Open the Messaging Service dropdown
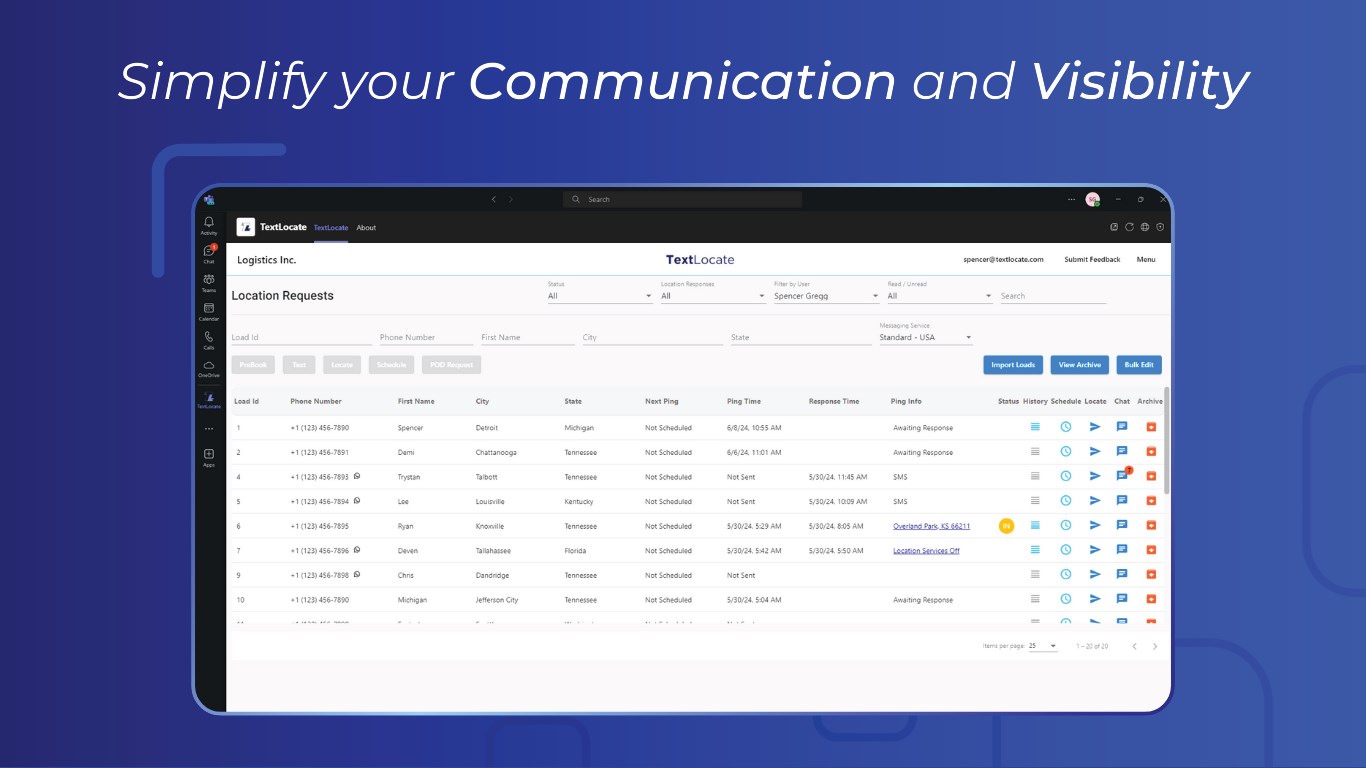Image resolution: width=1366 pixels, height=768 pixels. tap(926, 338)
